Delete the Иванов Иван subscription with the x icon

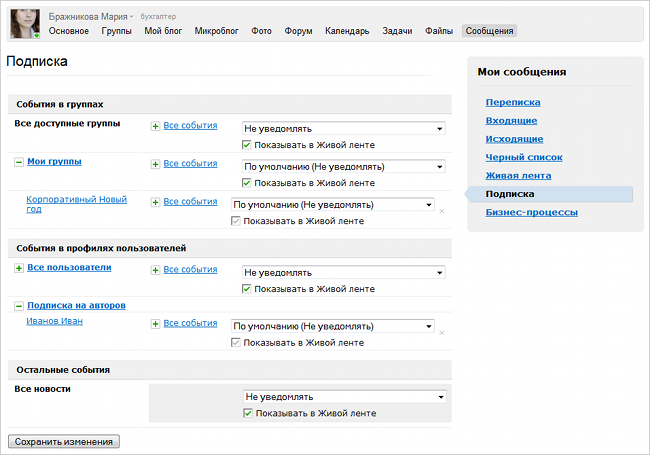[442, 333]
